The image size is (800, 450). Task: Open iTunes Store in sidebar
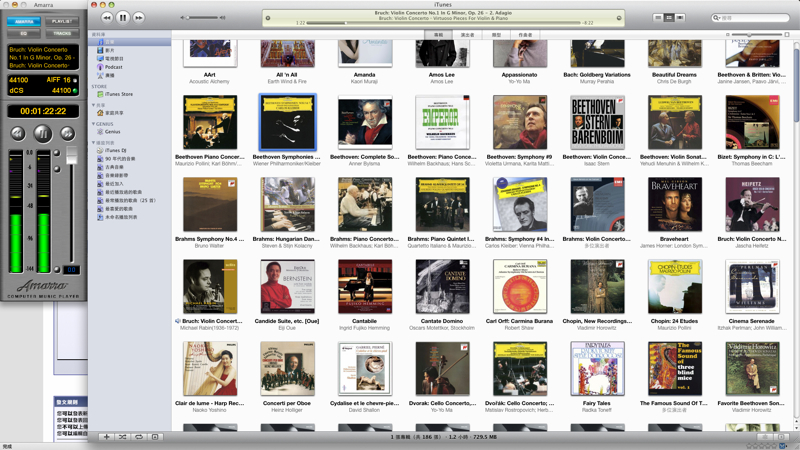pos(118,94)
